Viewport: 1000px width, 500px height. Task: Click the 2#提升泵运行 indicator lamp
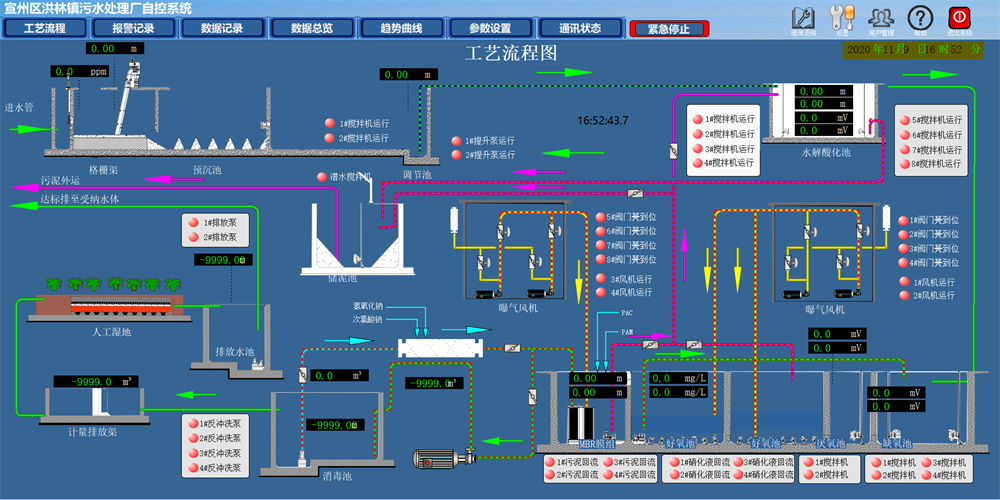[x=457, y=155]
